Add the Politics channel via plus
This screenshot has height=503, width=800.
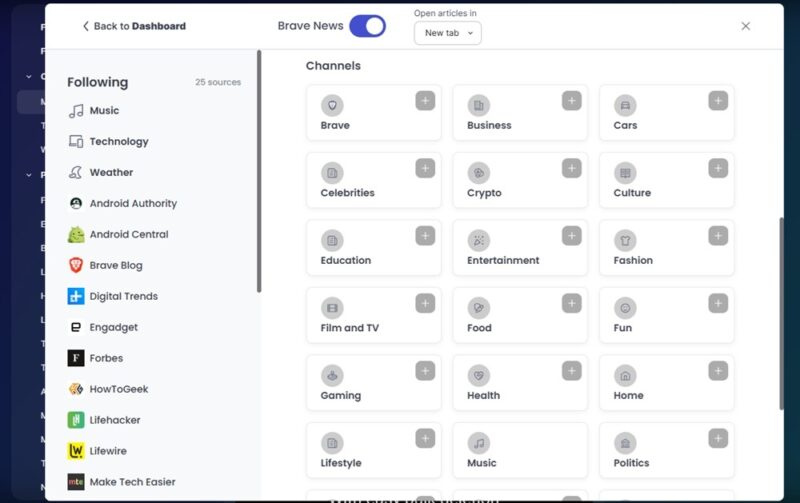(x=718, y=438)
